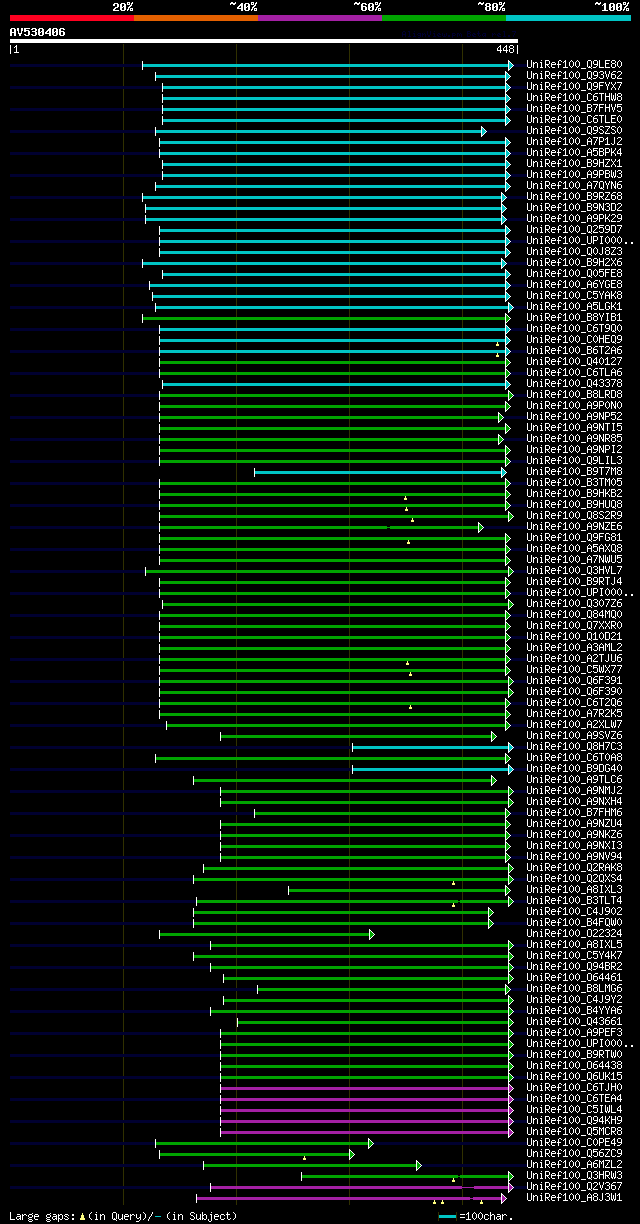Click the red 20% legend segment
640x1224 pixels.
tap(72, 18)
